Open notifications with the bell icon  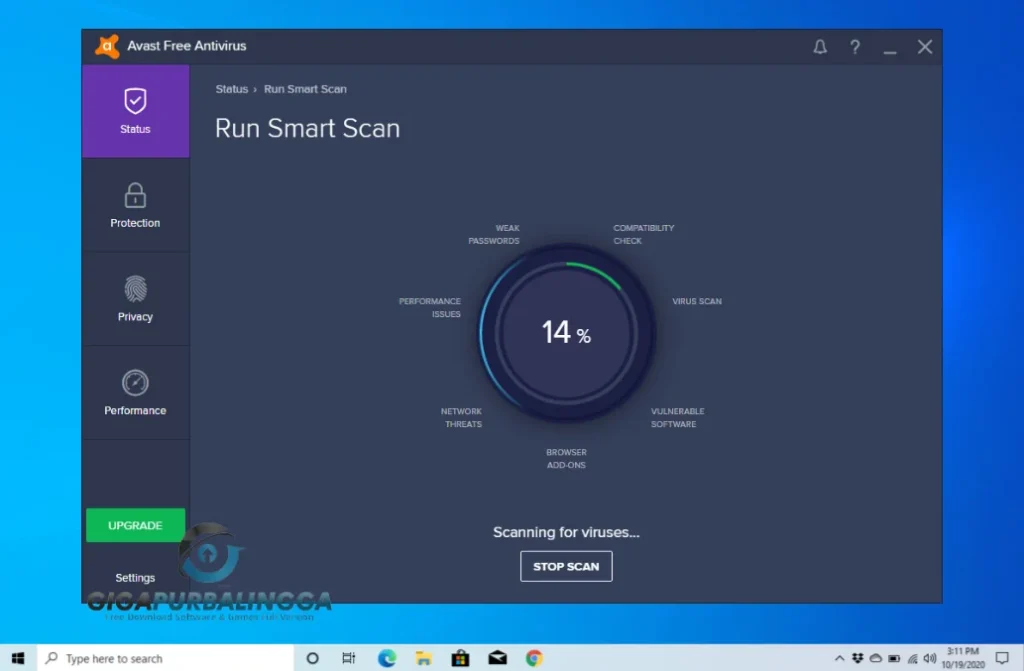point(820,46)
